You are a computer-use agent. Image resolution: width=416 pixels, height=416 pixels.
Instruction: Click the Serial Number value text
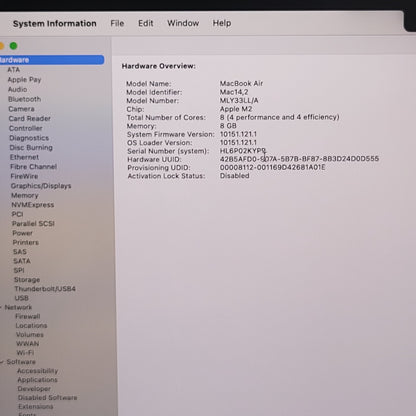(243, 151)
